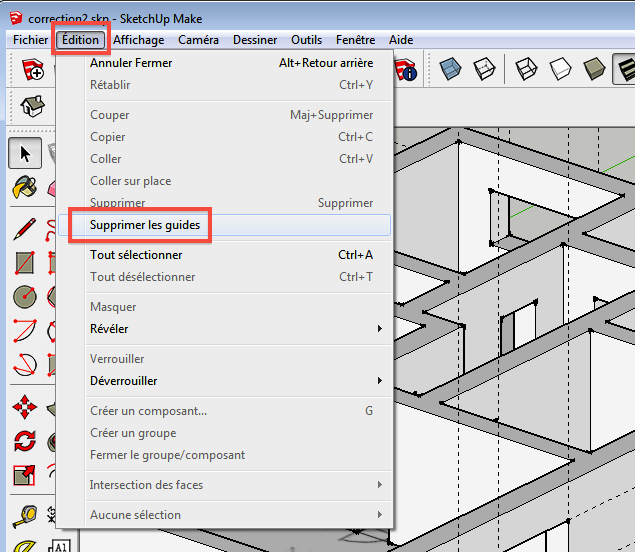Switch to Hidden Line style cube
This screenshot has height=552, width=635.
click(x=560, y=69)
